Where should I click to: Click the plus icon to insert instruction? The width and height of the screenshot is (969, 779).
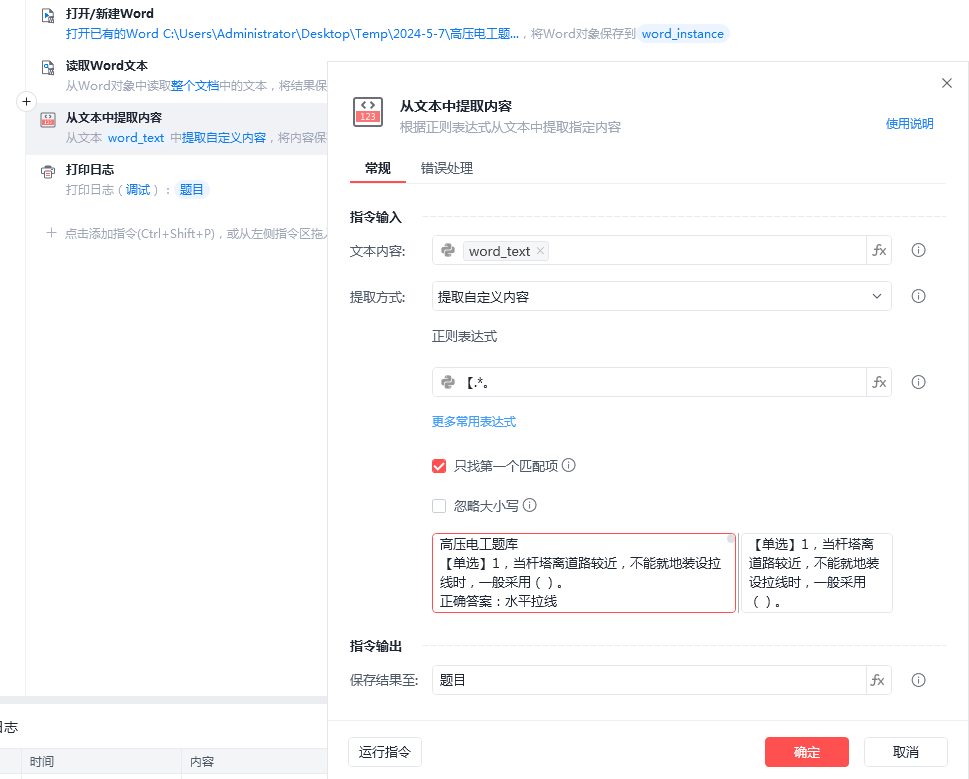[x=27, y=101]
